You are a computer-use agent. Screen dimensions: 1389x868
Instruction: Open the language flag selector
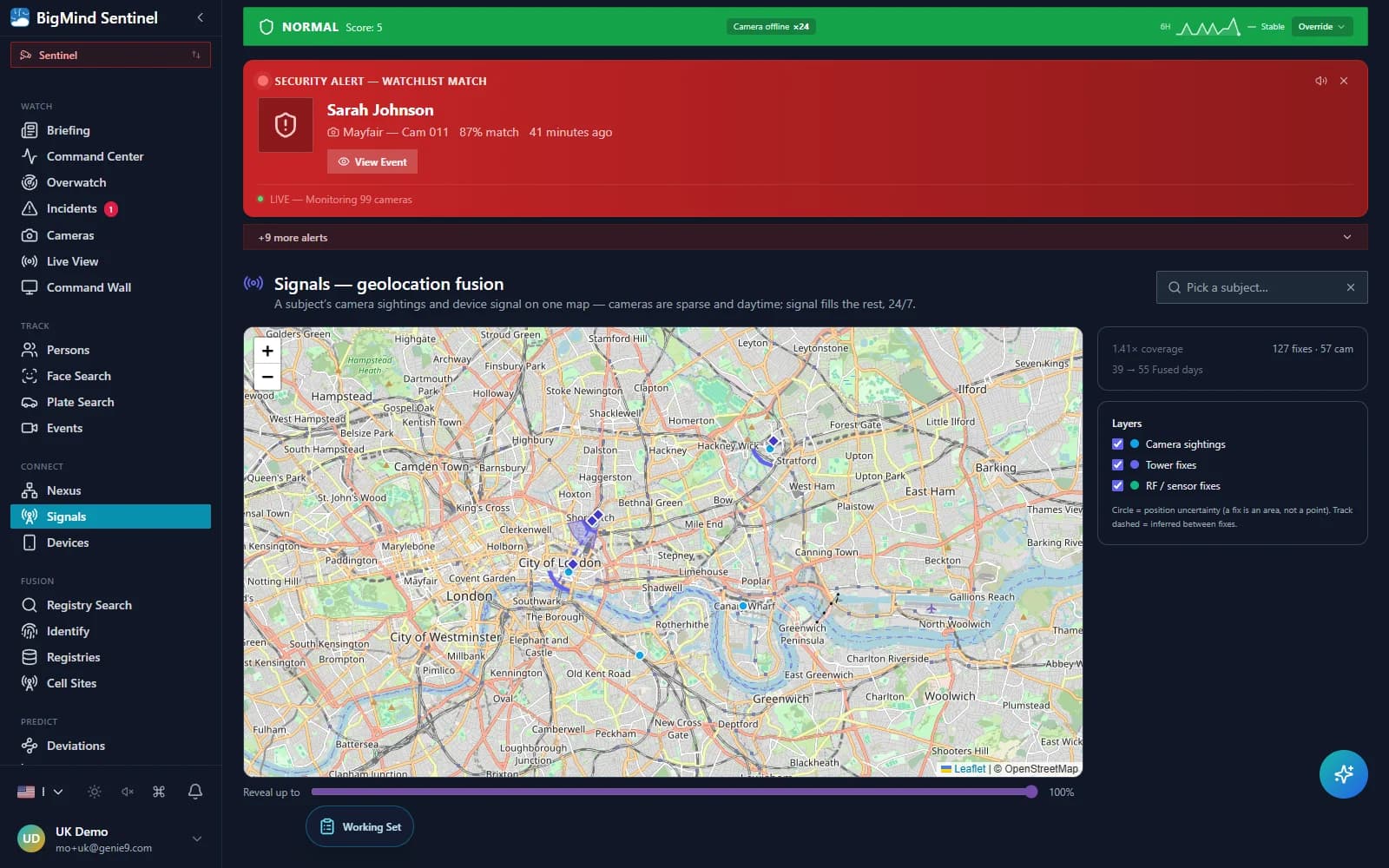40,792
